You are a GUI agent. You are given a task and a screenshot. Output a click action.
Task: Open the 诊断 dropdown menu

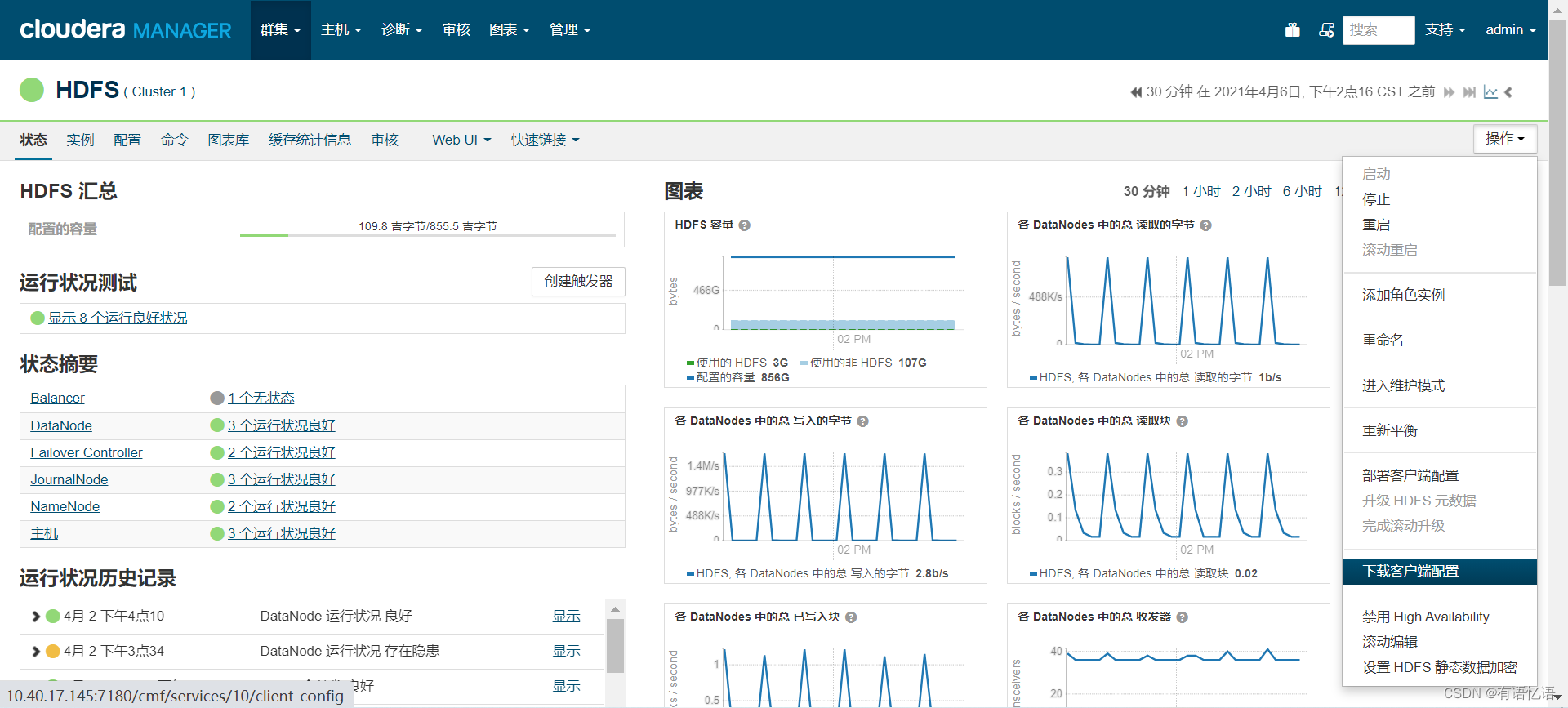(402, 29)
